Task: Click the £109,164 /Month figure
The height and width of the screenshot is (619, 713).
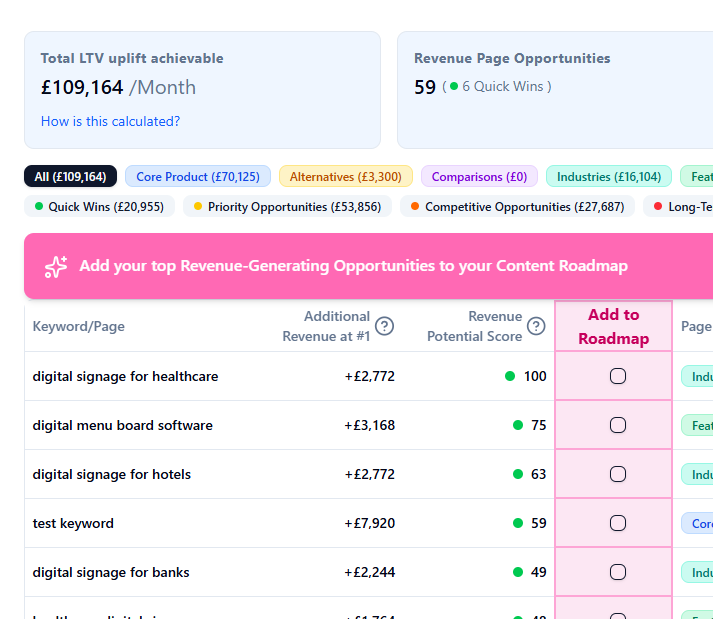Action: tap(118, 87)
